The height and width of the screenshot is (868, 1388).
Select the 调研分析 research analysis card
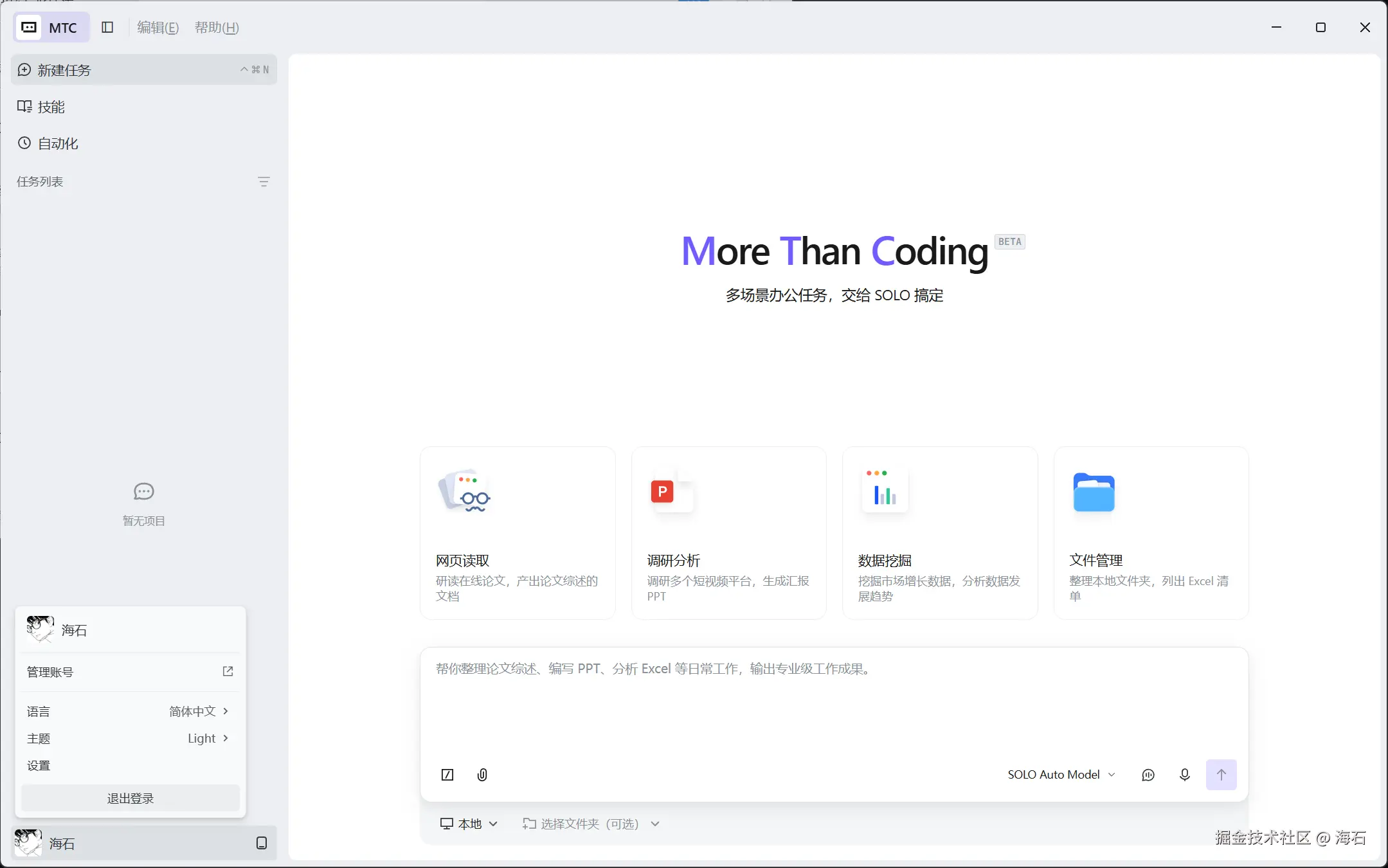(x=729, y=533)
